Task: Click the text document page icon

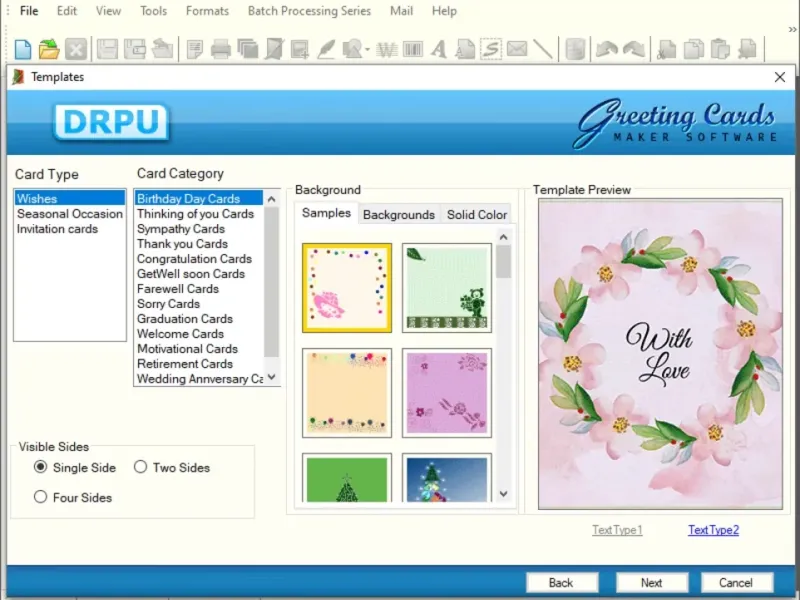Action: click(465, 49)
